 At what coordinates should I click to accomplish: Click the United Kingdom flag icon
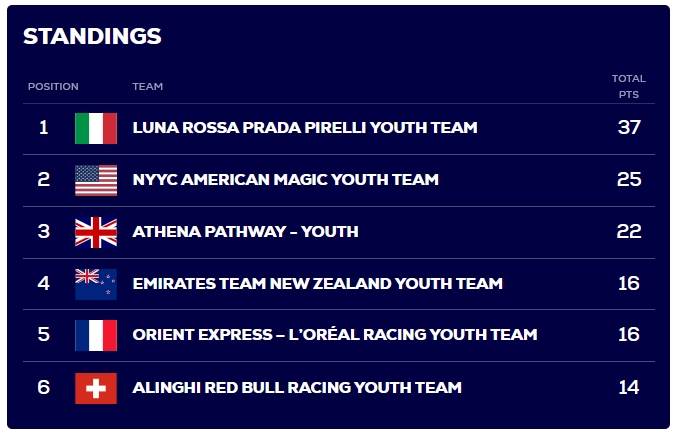tap(96, 232)
